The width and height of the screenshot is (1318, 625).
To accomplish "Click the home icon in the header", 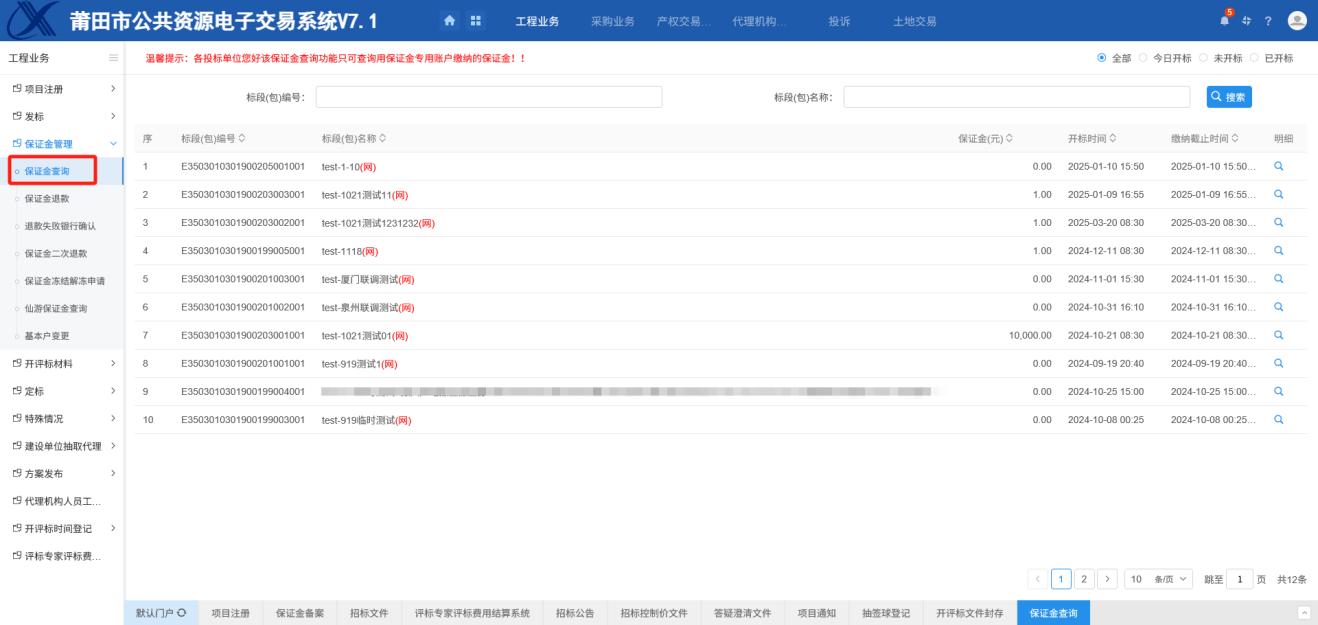I will (x=450, y=21).
